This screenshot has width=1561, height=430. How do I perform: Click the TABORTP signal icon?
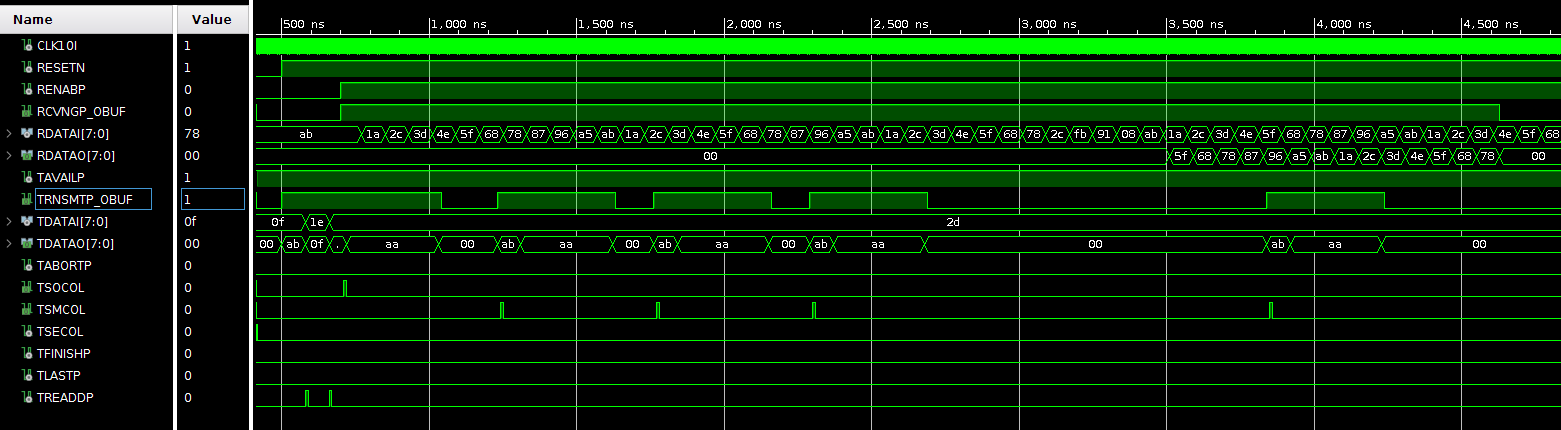(27, 266)
